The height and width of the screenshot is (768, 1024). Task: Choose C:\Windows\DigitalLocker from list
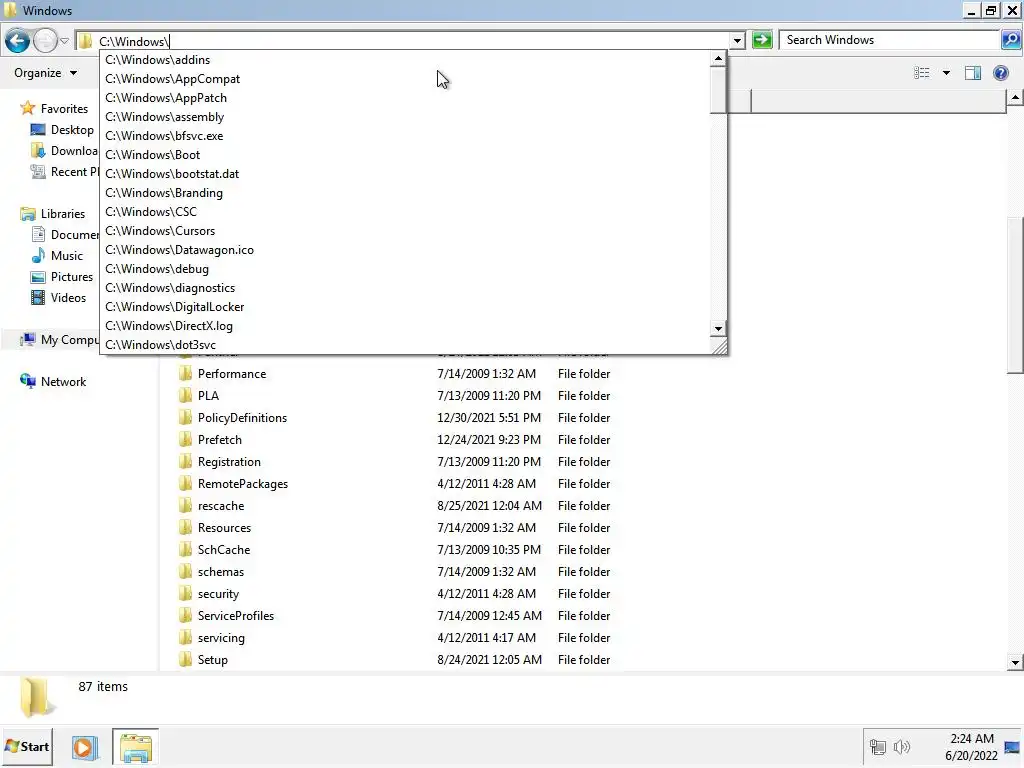tap(405, 306)
